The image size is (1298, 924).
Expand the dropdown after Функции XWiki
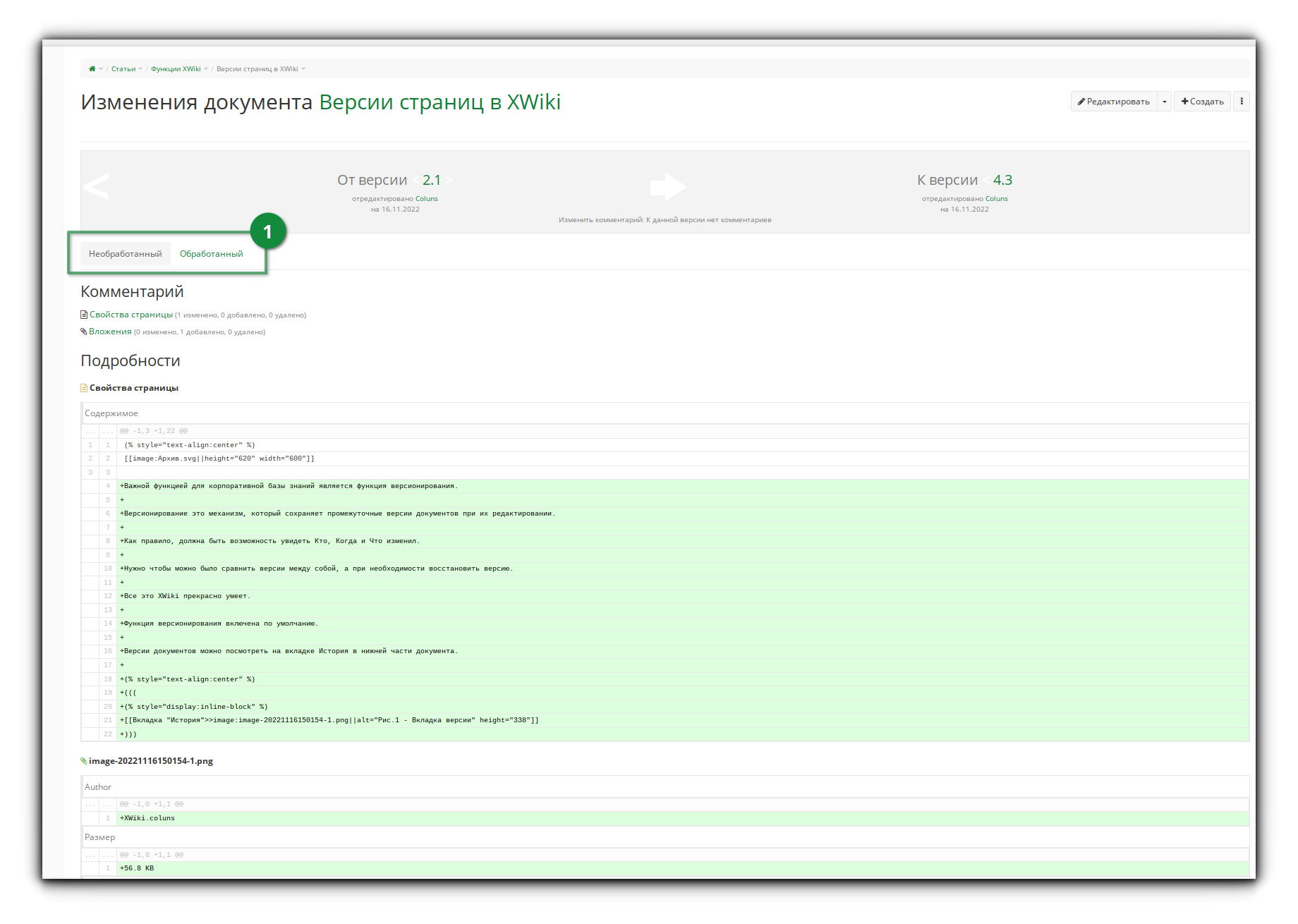point(206,69)
